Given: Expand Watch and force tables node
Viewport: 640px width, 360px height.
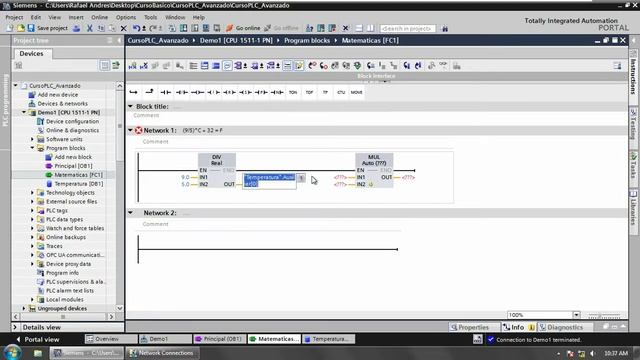Looking at the screenshot, I should [33, 228].
